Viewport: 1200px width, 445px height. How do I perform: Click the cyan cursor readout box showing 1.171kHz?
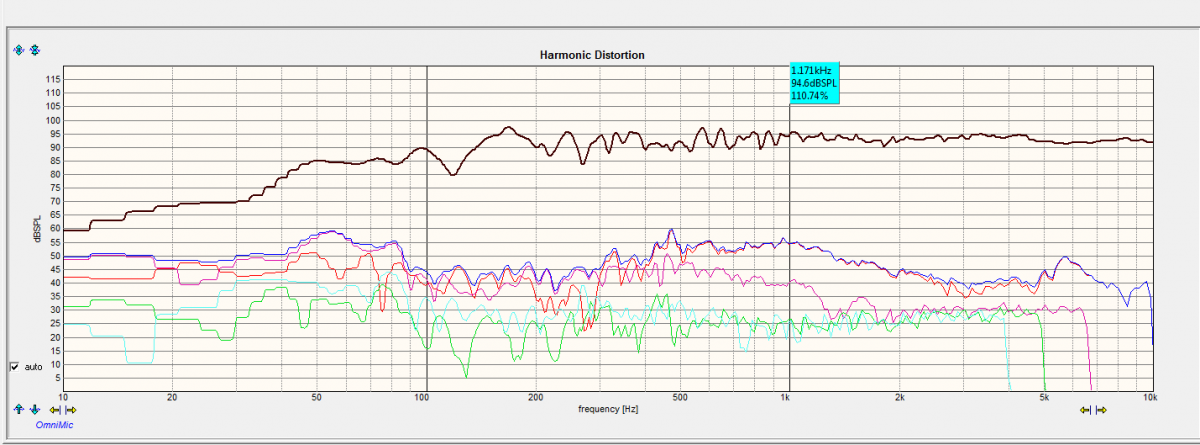[814, 83]
